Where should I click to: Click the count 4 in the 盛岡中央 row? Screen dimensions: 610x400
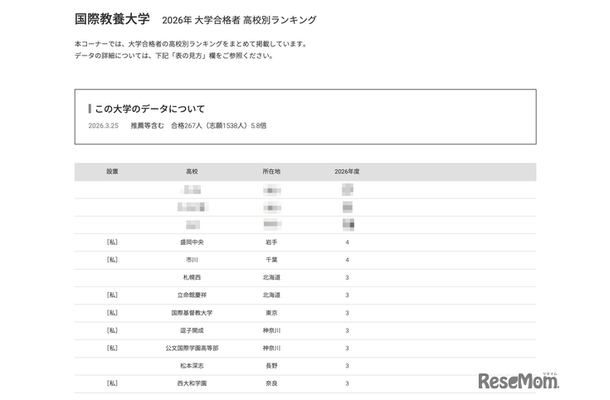click(x=347, y=242)
